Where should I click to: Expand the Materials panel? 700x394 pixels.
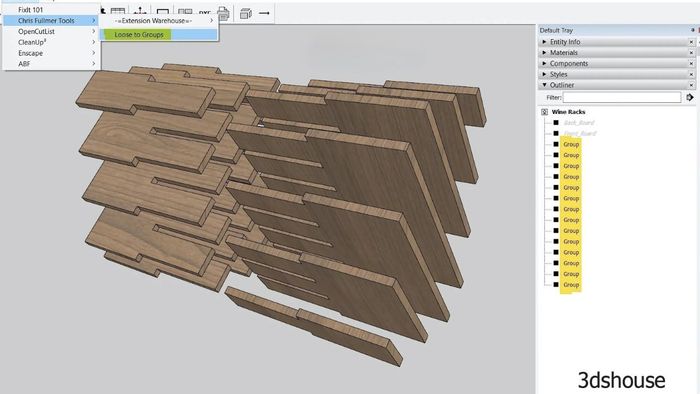point(544,52)
